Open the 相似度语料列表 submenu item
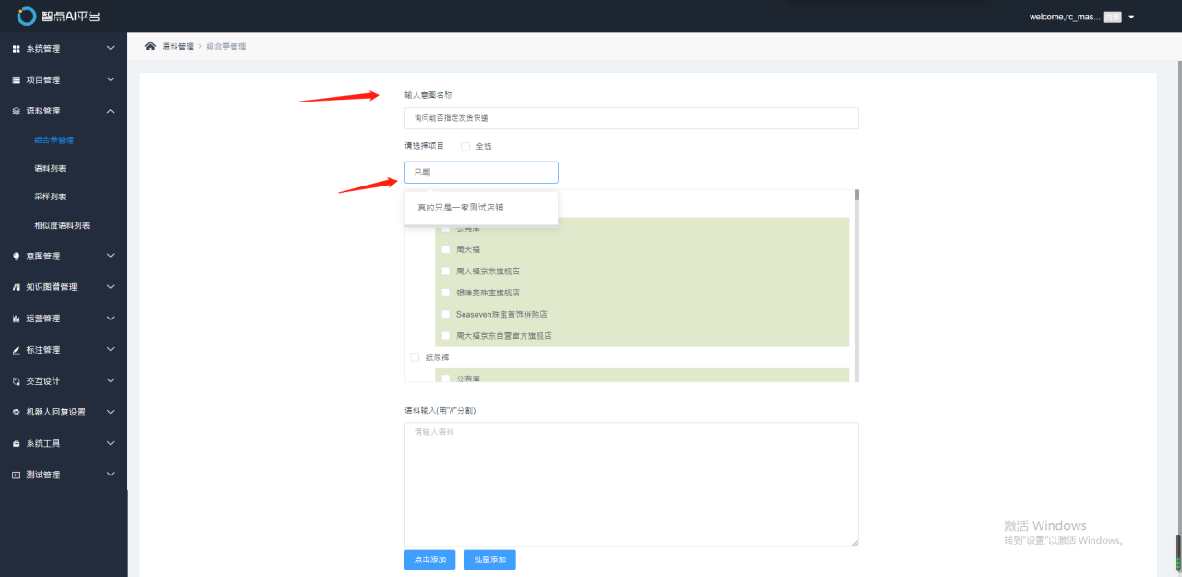 click(63, 226)
